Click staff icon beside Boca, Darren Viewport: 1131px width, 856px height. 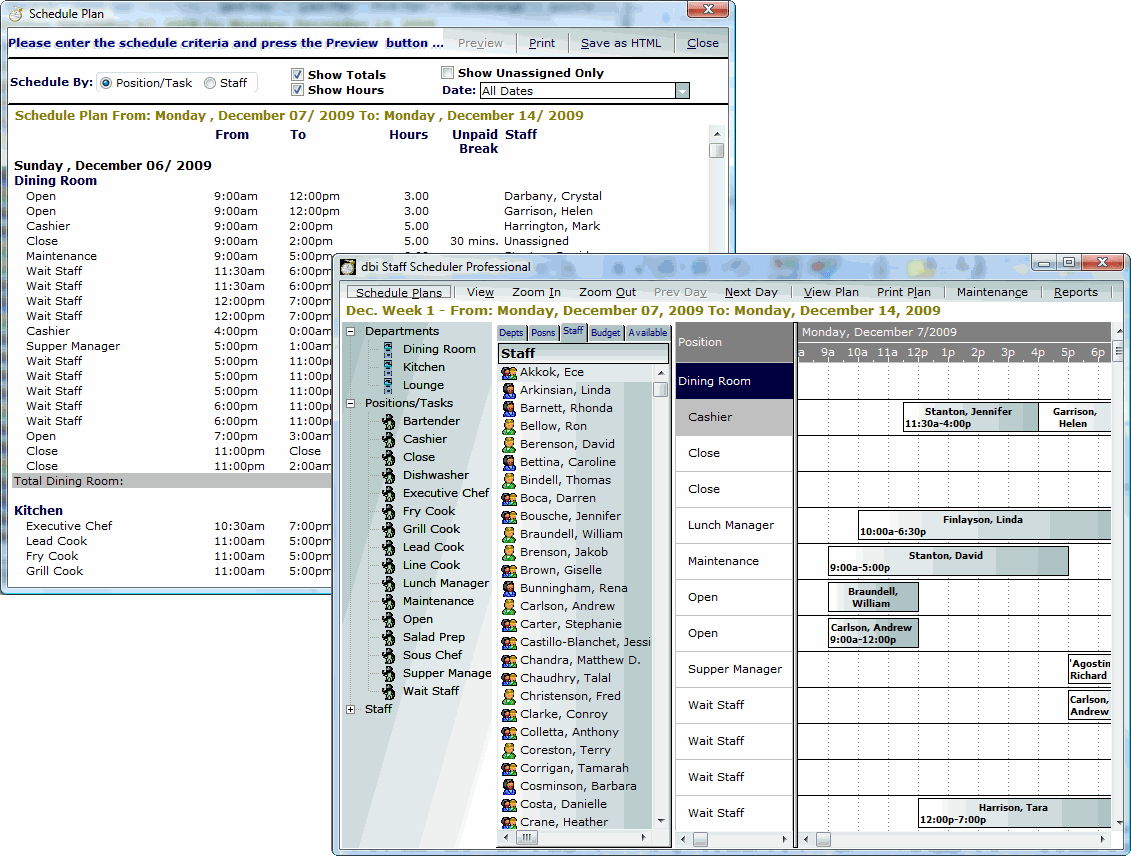tap(509, 499)
